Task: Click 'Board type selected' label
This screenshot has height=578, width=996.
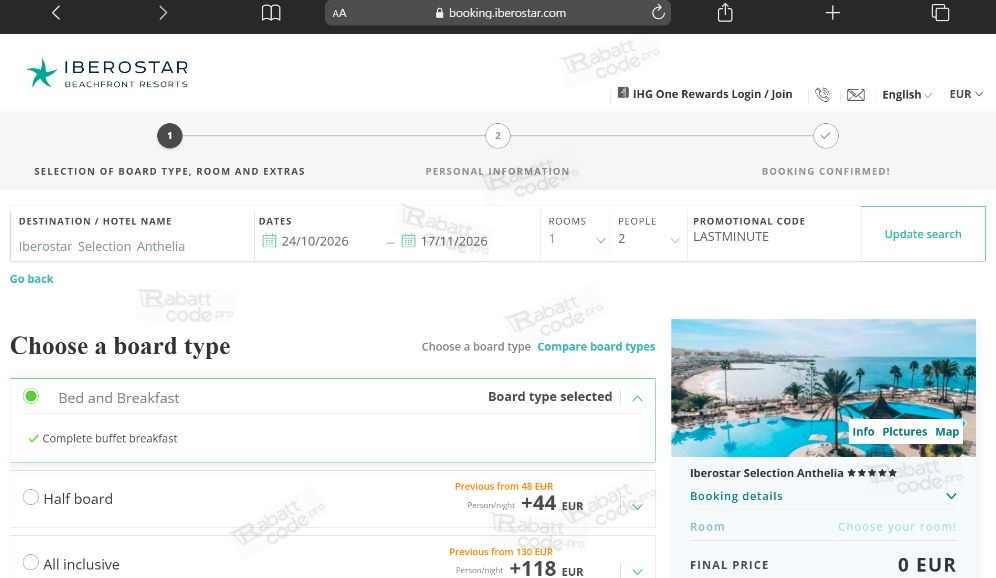Action: point(550,396)
